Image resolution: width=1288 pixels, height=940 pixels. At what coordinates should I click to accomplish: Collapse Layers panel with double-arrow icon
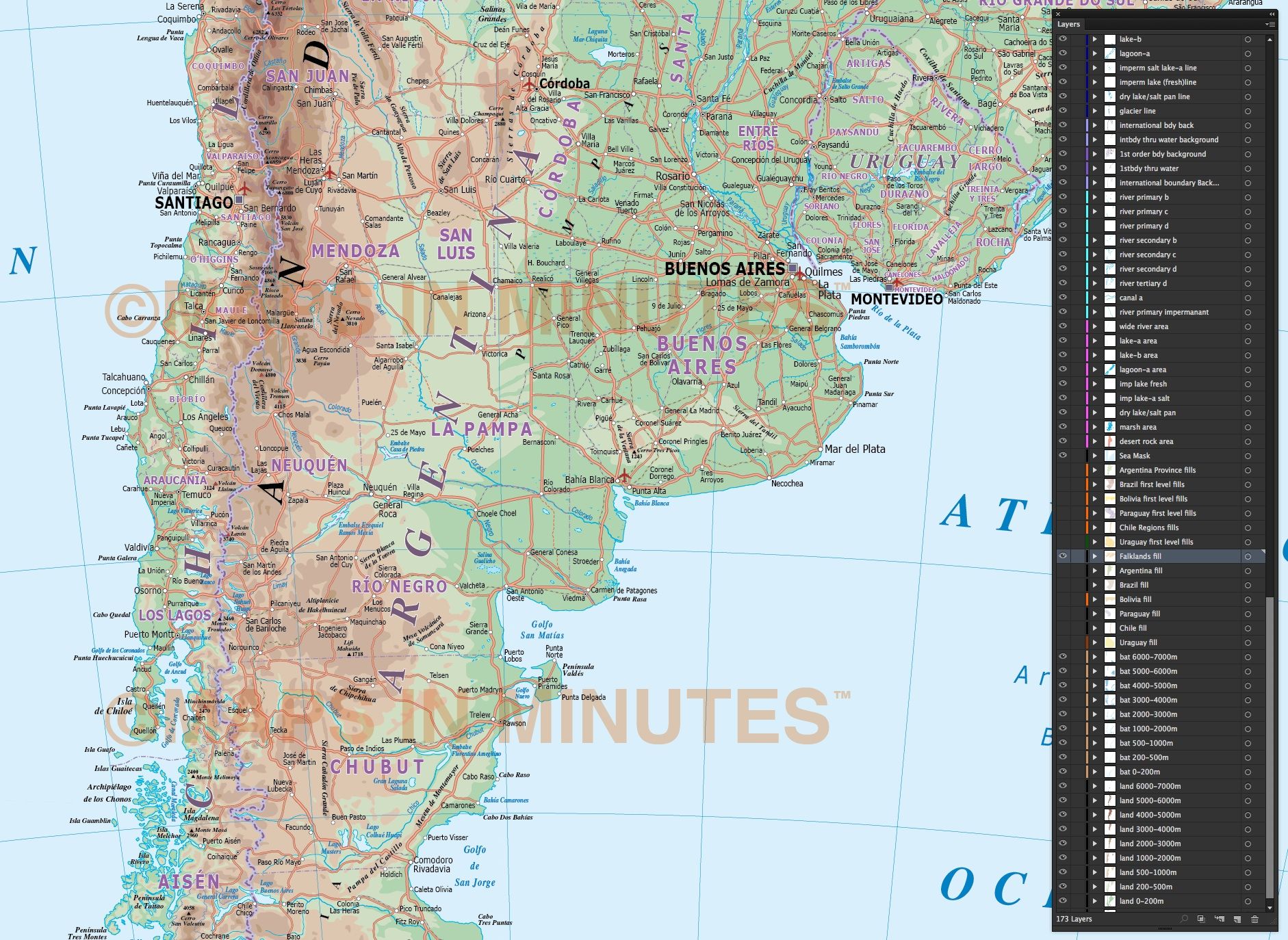coord(1272,14)
